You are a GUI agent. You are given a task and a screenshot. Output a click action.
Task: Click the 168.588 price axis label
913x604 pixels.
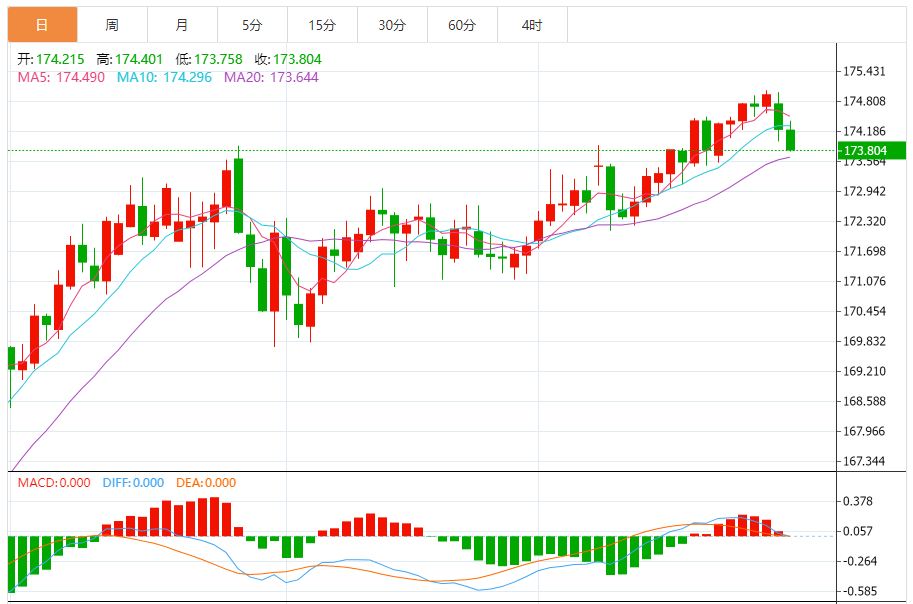pyautogui.click(x=865, y=401)
